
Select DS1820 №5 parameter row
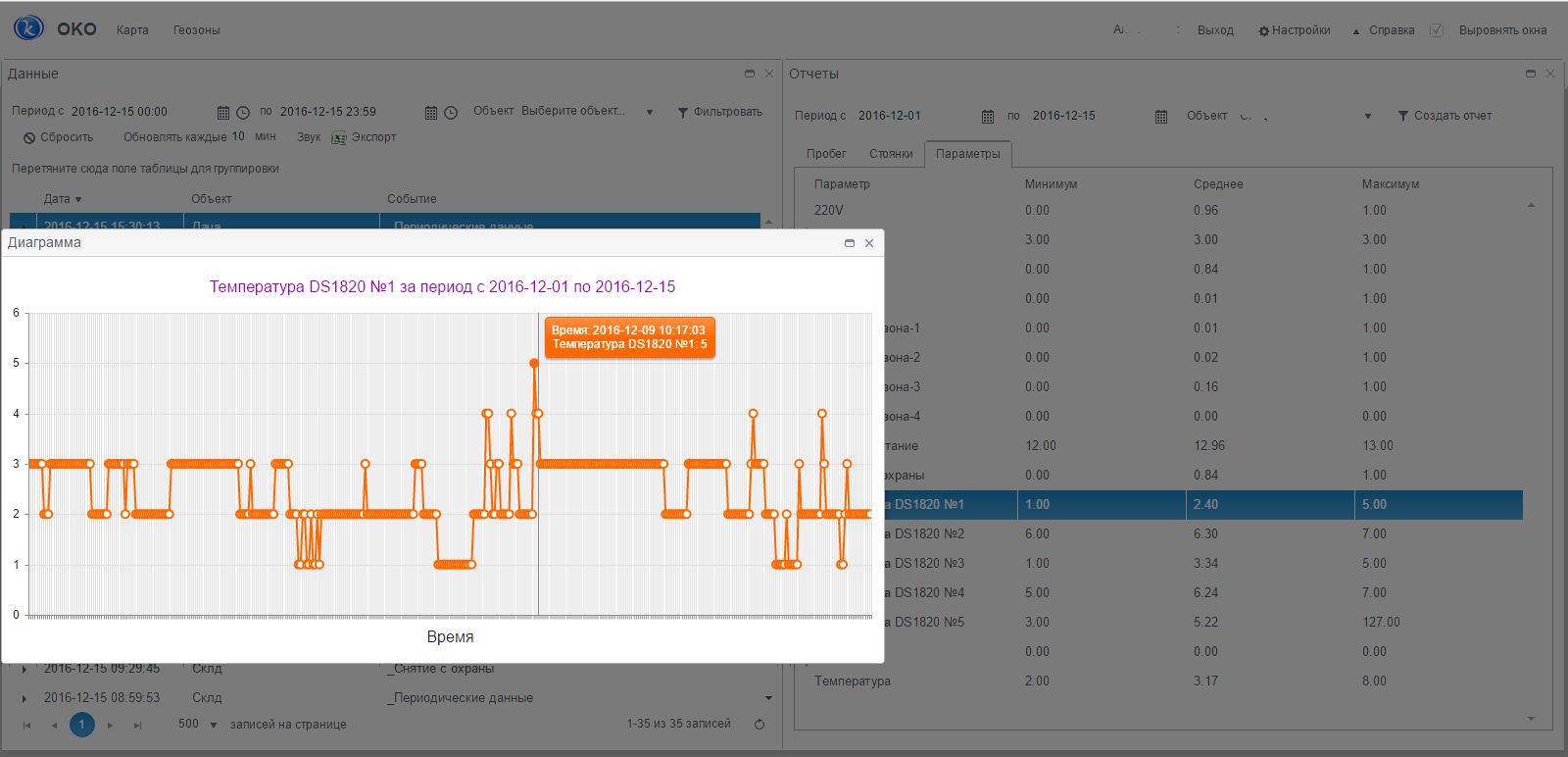point(1203,623)
